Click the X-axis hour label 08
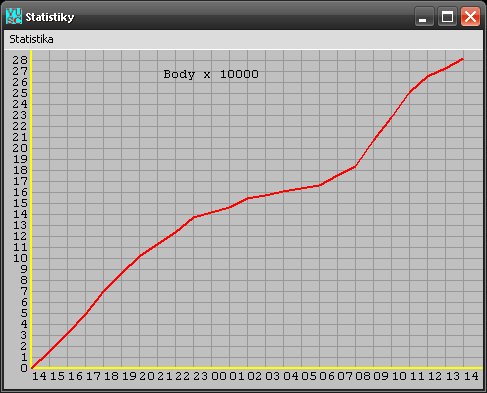This screenshot has width=487, height=393. click(x=363, y=376)
